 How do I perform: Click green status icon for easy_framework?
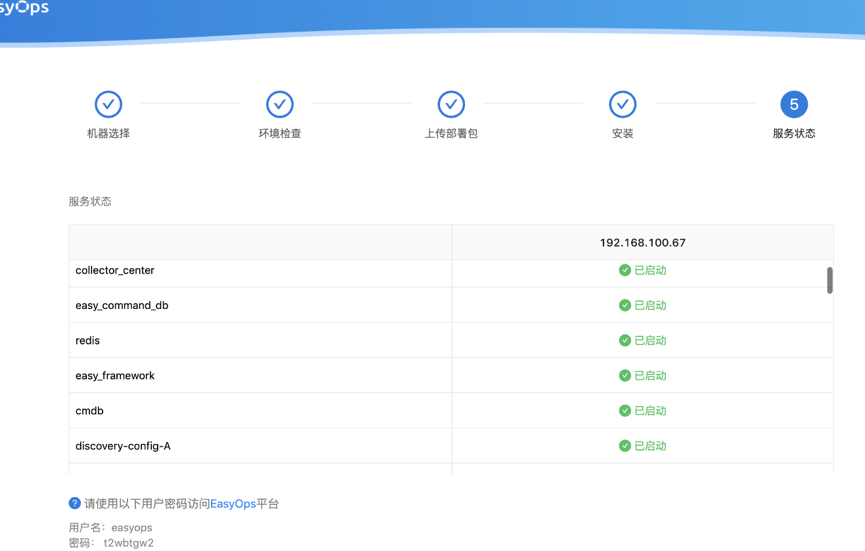624,376
